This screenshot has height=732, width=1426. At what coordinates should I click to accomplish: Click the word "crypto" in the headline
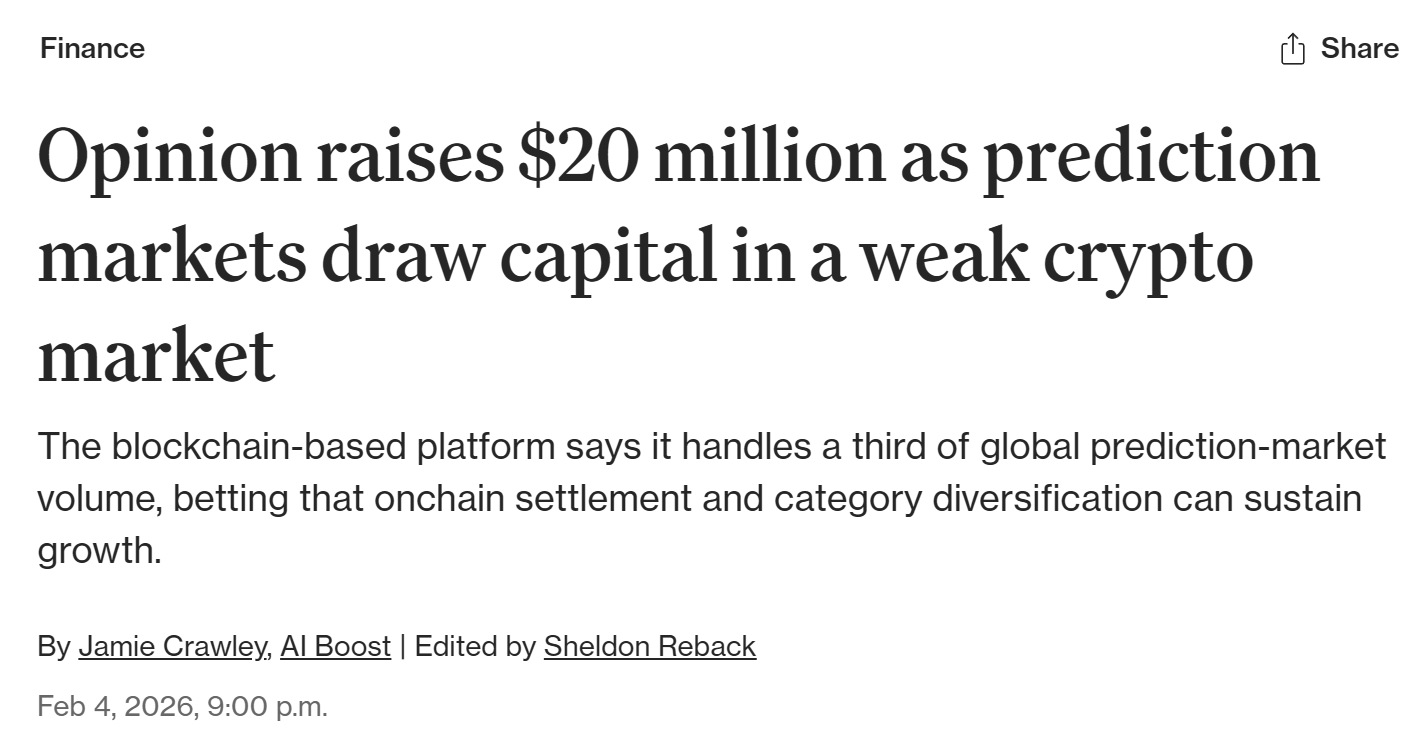(1148, 257)
